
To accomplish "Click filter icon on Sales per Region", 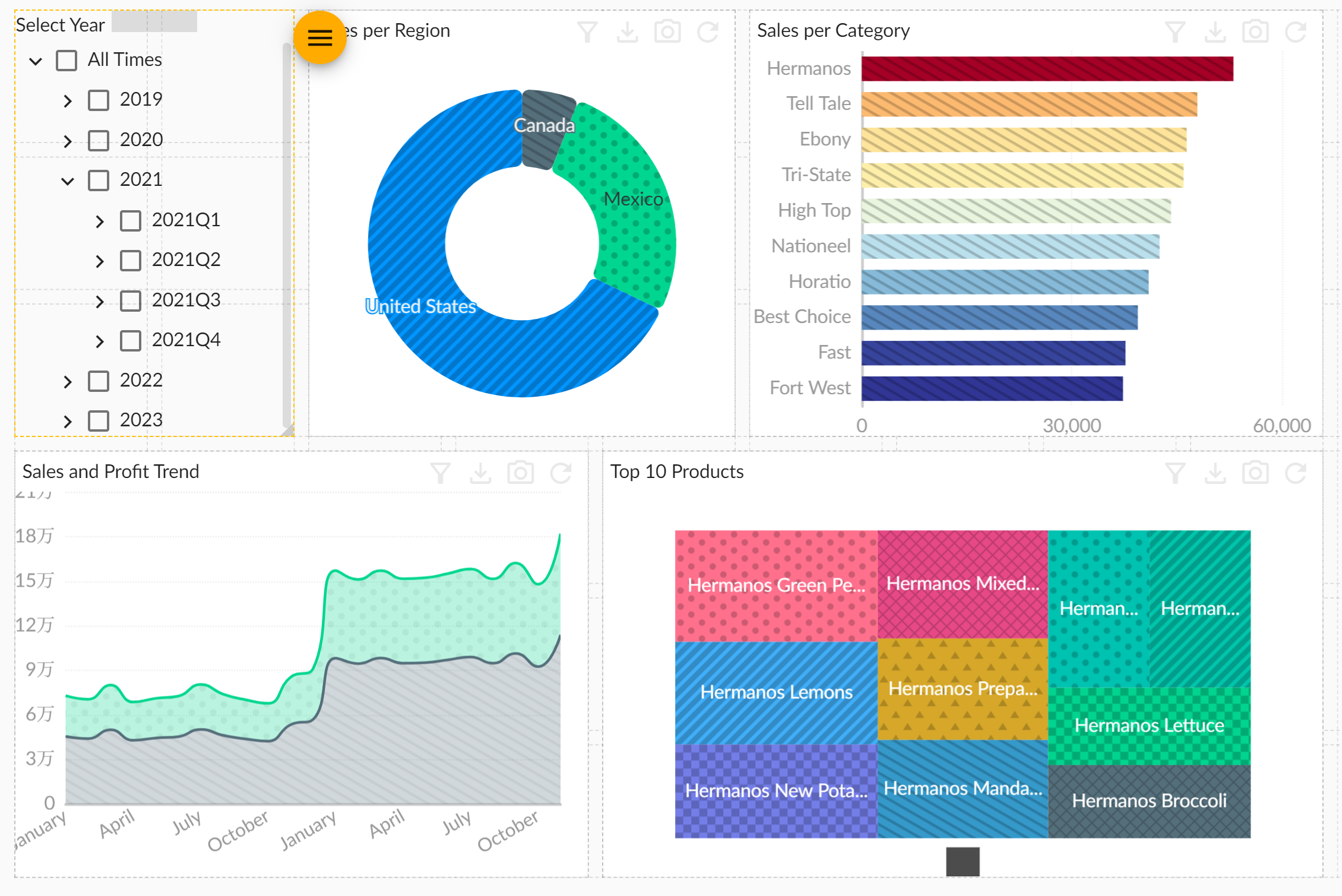I will [587, 31].
